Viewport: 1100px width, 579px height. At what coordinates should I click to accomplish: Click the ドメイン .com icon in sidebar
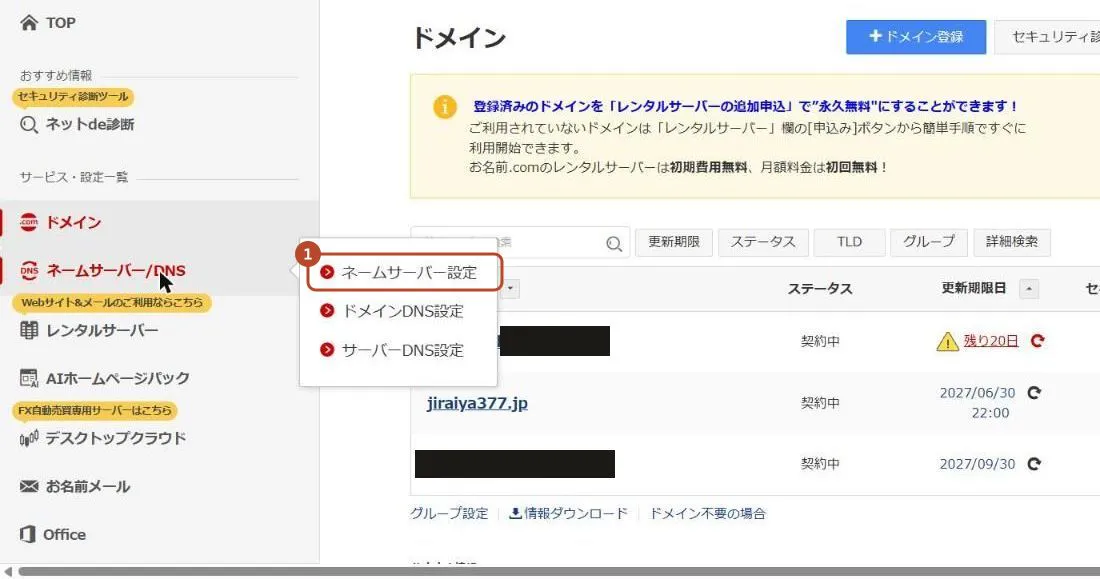coord(29,222)
